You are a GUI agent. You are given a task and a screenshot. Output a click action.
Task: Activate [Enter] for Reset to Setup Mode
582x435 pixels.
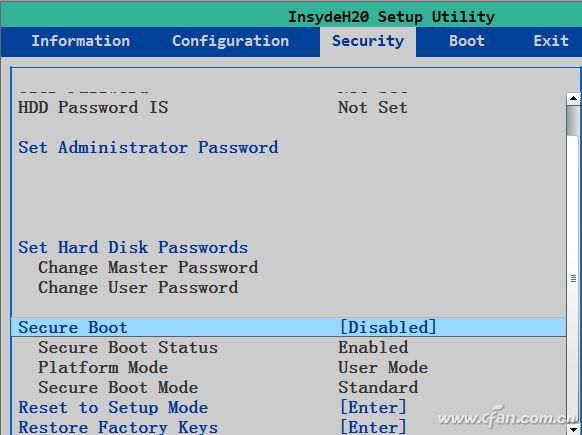(x=373, y=408)
